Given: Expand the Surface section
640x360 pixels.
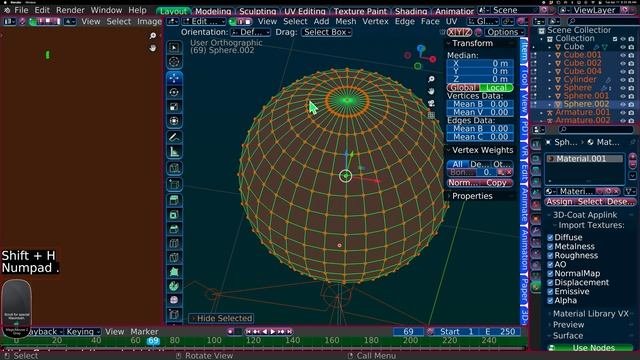Looking at the screenshot, I should [x=568, y=336].
